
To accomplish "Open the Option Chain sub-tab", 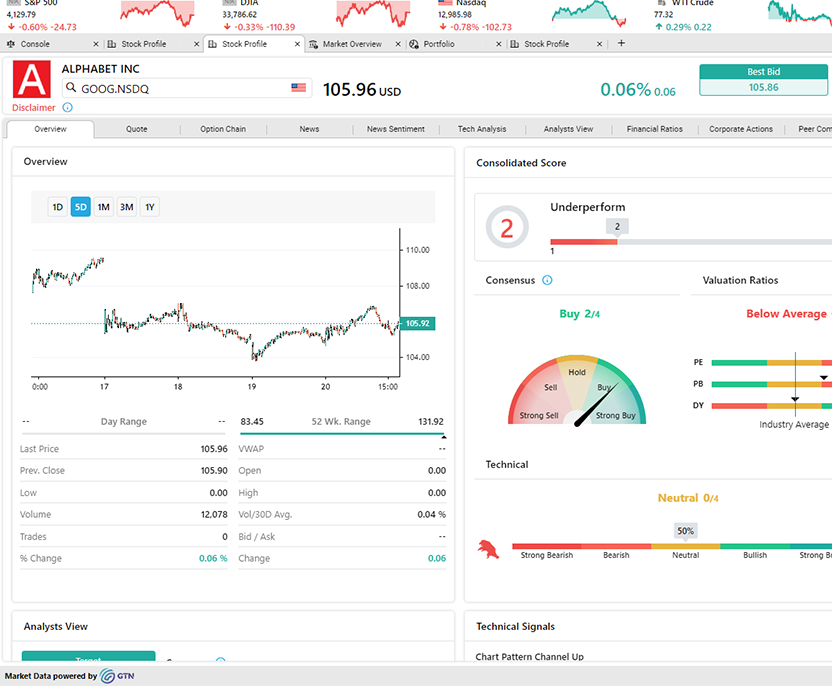I will (223, 129).
